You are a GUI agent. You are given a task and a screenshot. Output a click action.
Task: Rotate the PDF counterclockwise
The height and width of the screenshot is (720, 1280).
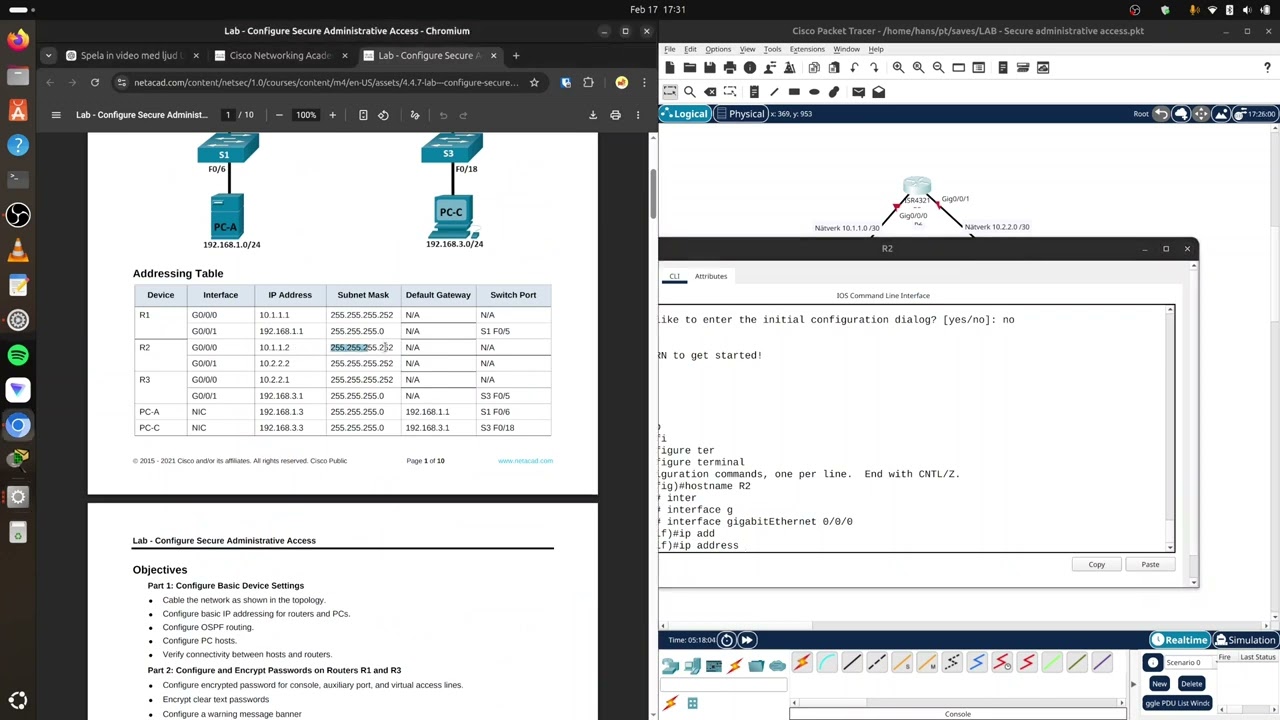coord(383,115)
